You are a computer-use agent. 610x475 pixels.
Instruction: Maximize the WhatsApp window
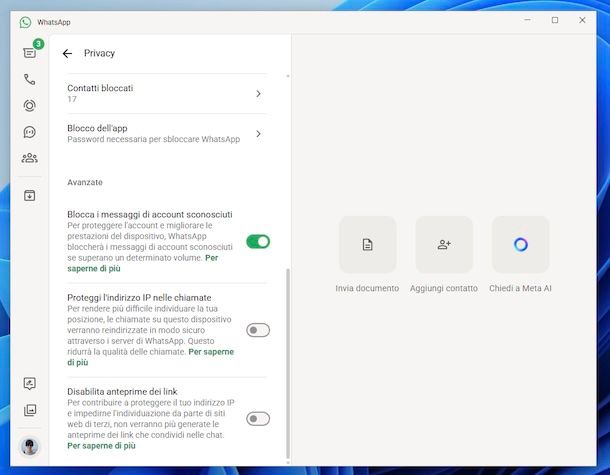coord(555,20)
